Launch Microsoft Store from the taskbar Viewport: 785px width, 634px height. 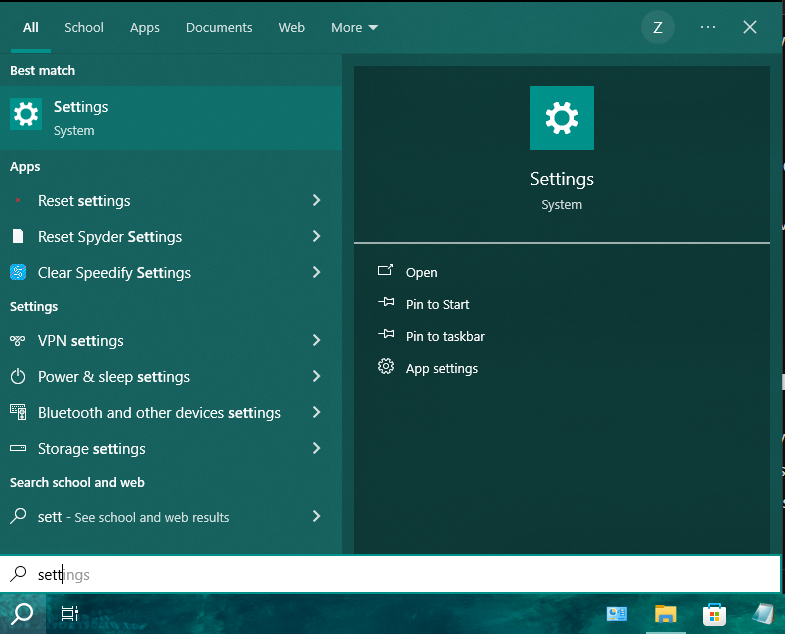[x=714, y=614]
